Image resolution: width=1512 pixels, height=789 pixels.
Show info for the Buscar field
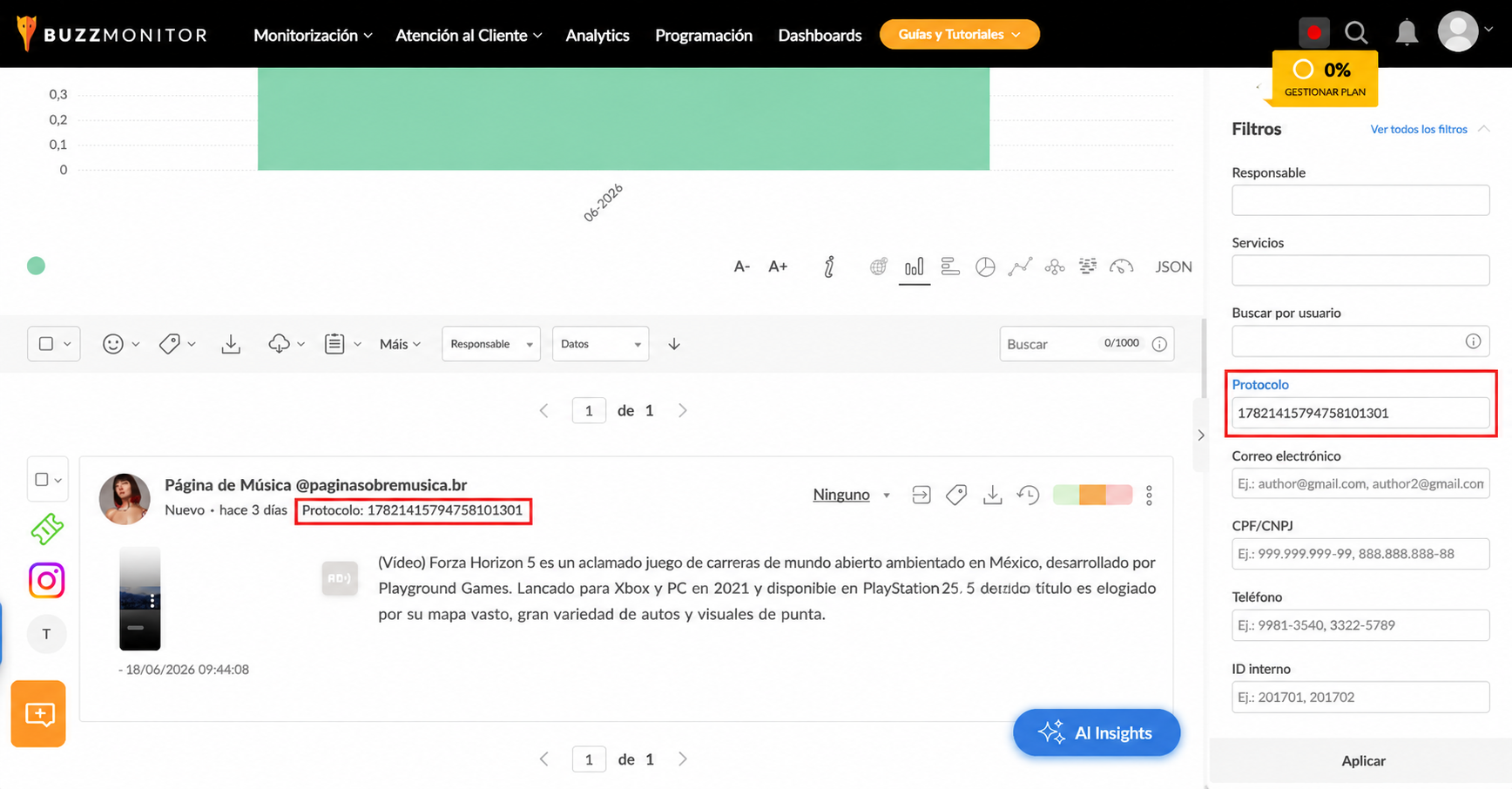(1159, 344)
